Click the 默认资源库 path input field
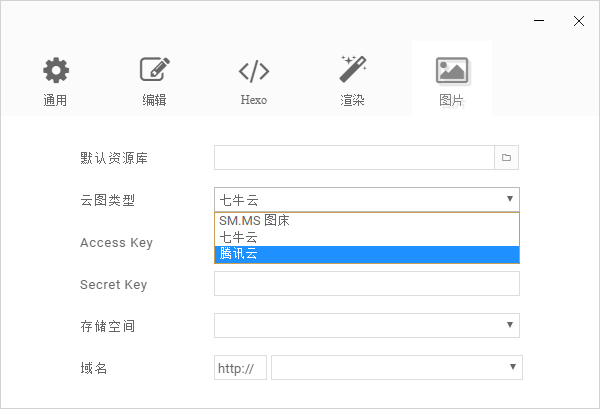Image resolution: width=600 pixels, height=409 pixels. pos(354,158)
